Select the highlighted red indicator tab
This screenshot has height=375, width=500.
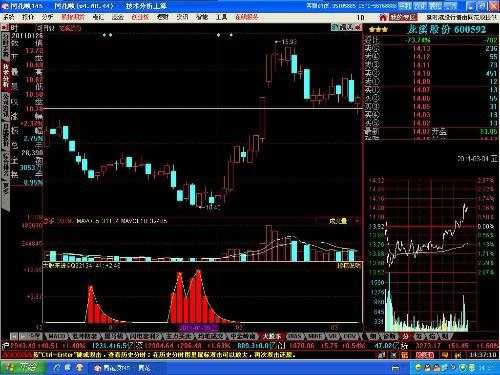(x=271, y=336)
